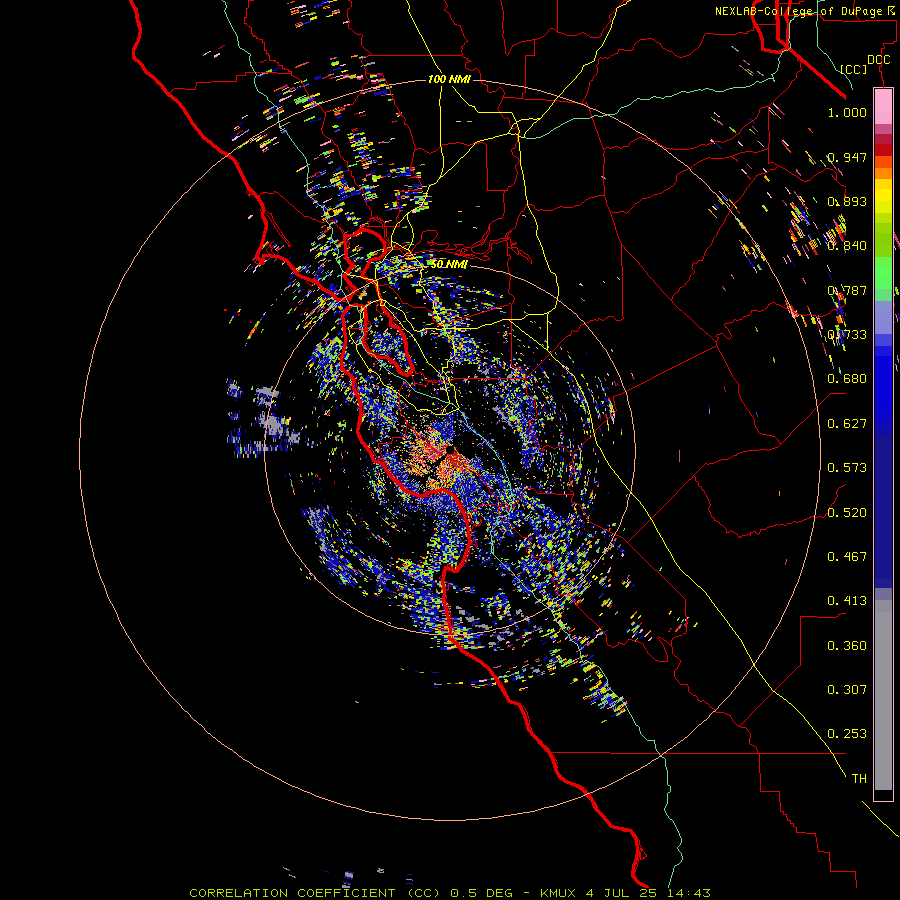Viewport: 900px width, 900px height.
Task: Click the 4 JUL 25 14:43 timestamp
Action: (x=648, y=893)
